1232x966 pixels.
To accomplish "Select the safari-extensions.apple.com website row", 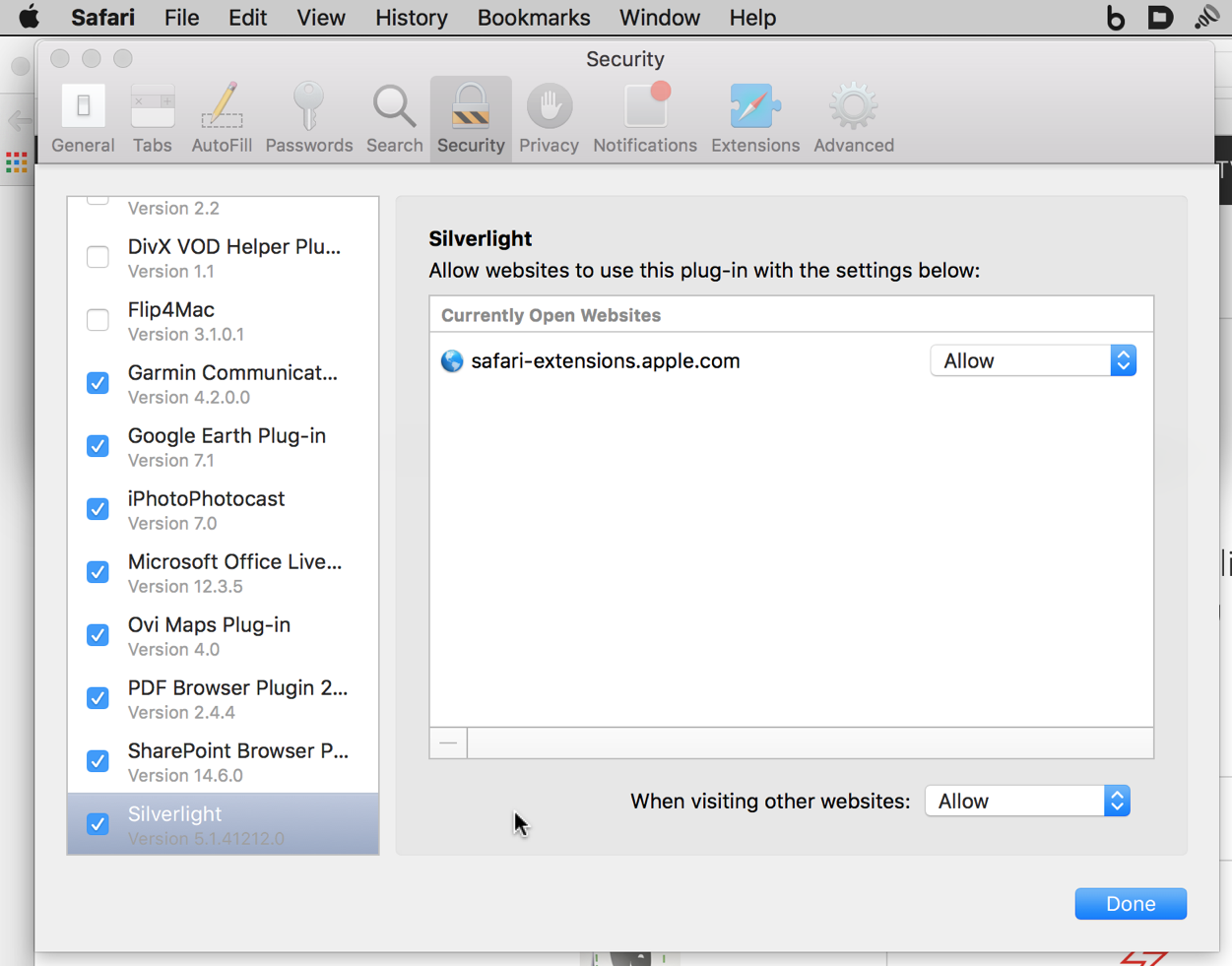I will point(791,360).
